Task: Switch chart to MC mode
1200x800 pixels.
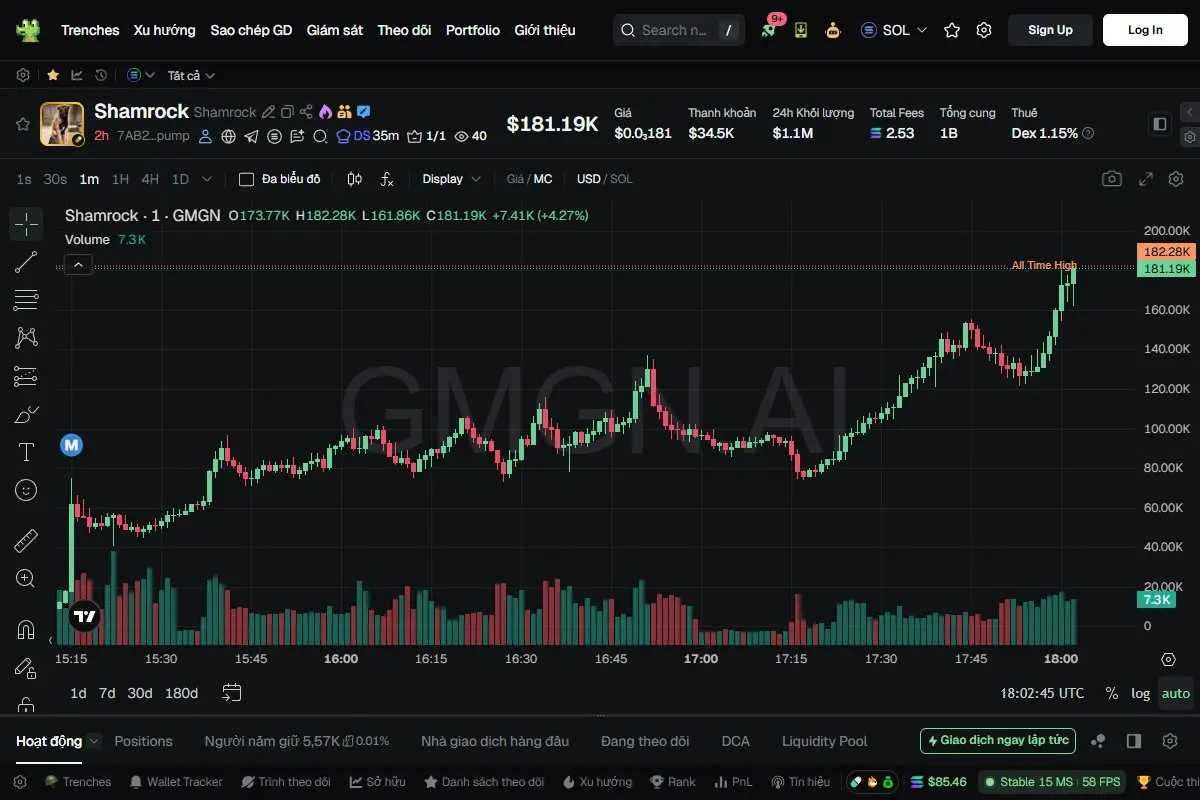Action: tap(543, 179)
